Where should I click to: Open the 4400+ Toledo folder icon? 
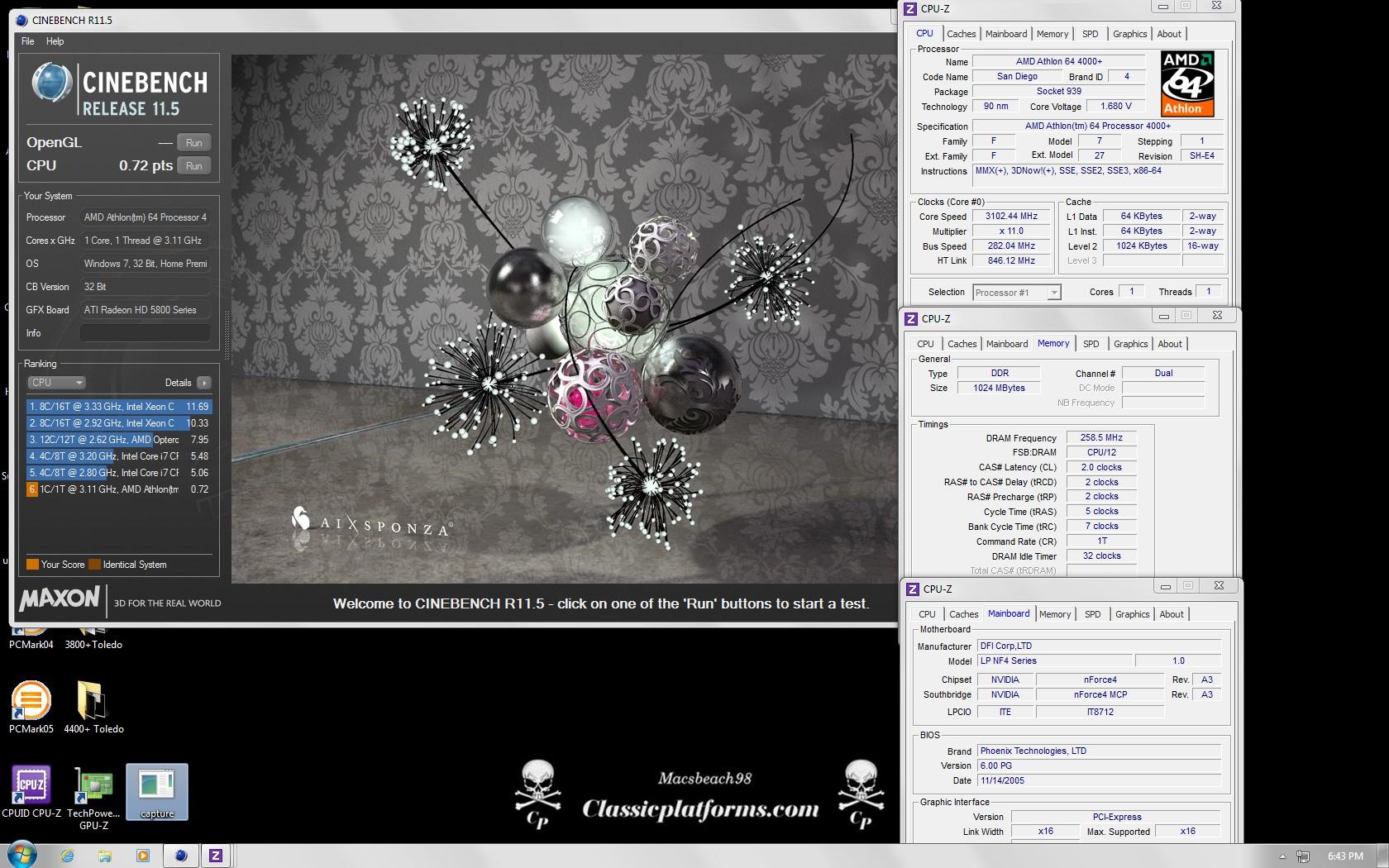(x=93, y=706)
